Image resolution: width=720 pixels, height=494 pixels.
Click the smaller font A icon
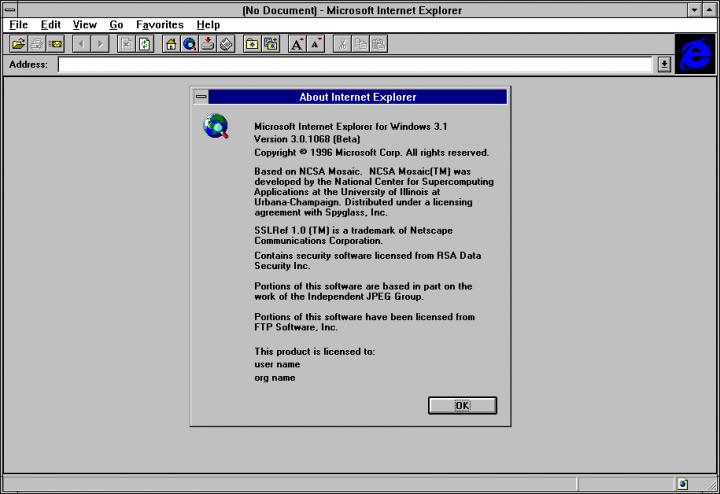[315, 44]
